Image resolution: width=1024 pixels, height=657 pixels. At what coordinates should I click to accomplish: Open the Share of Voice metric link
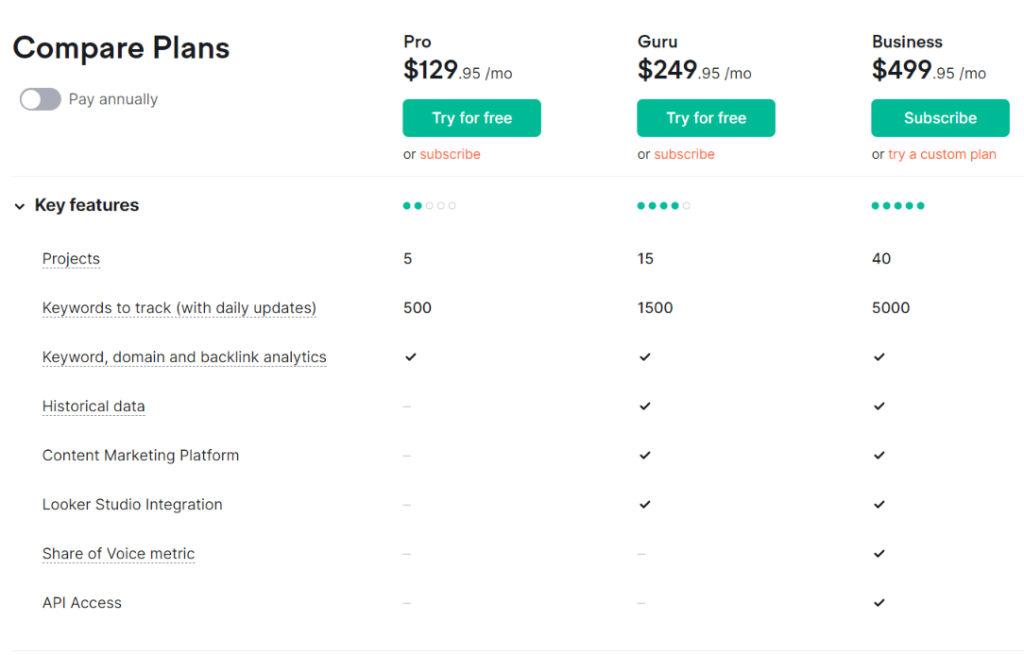pyautogui.click(x=118, y=553)
